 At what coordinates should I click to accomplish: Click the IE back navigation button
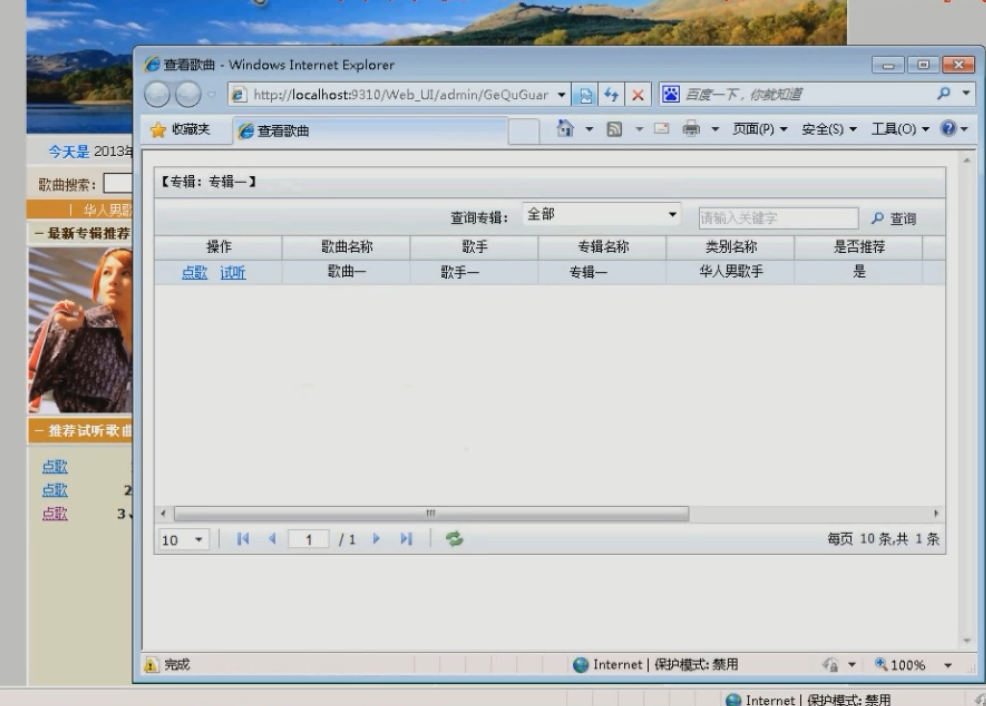coord(157,95)
